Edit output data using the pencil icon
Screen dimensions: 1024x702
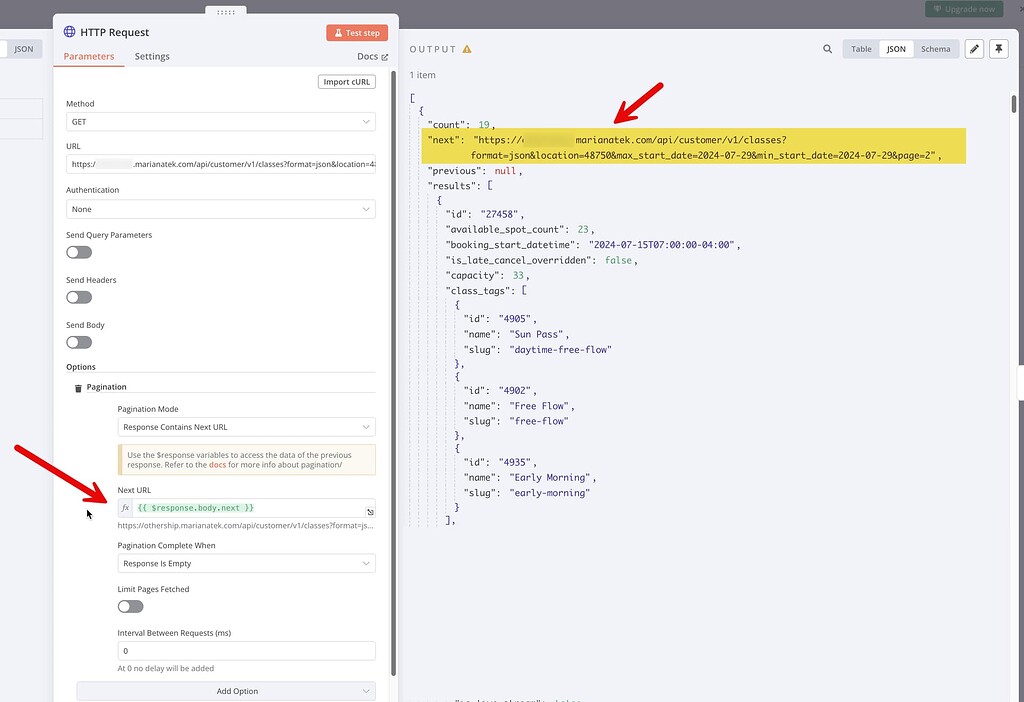[974, 48]
